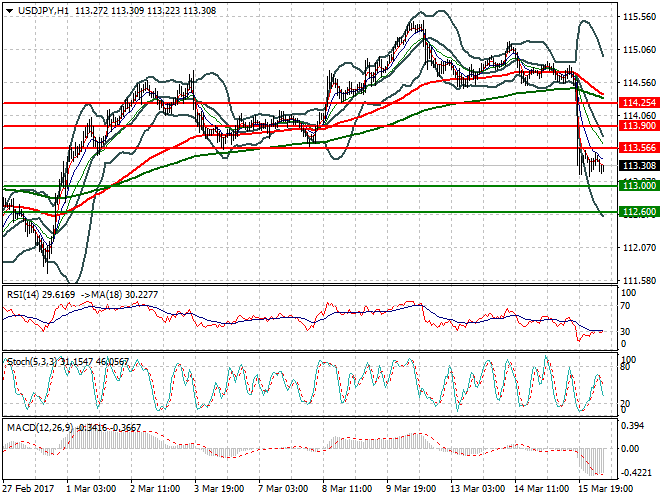Select the 13 Mar 03:00 time label
The image size is (660, 500).
[x=478, y=489]
